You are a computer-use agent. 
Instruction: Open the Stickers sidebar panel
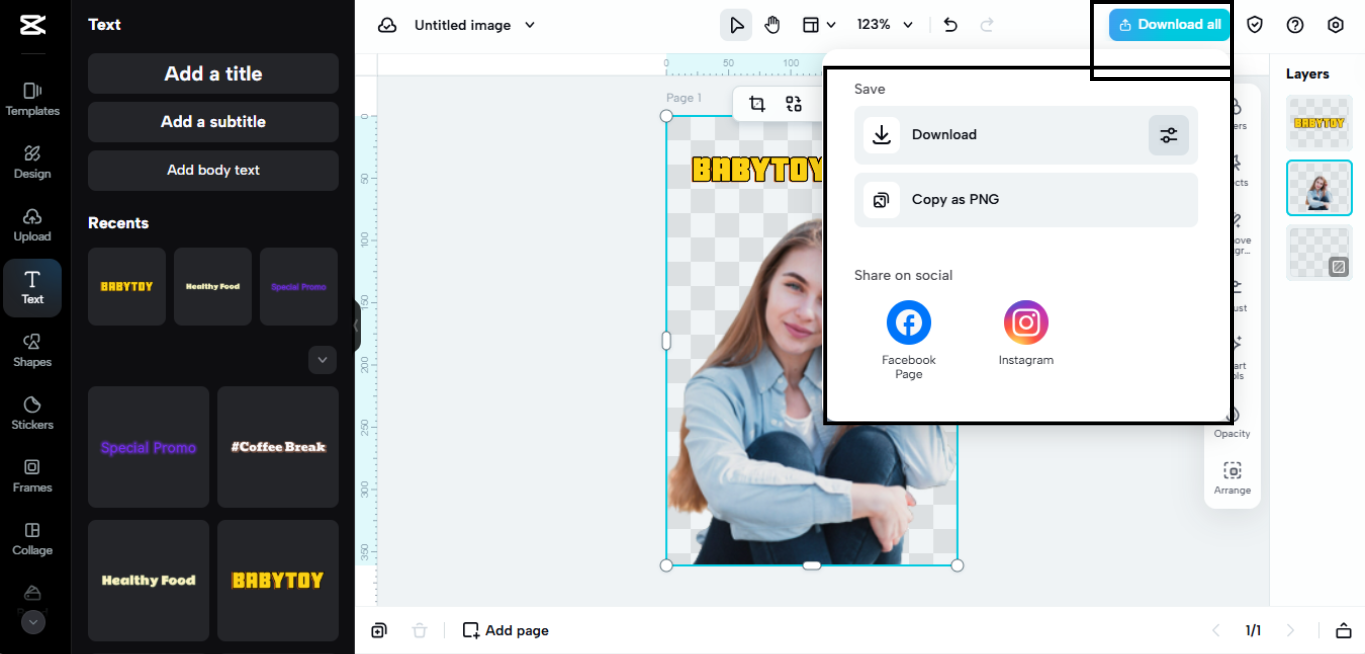tap(33, 413)
